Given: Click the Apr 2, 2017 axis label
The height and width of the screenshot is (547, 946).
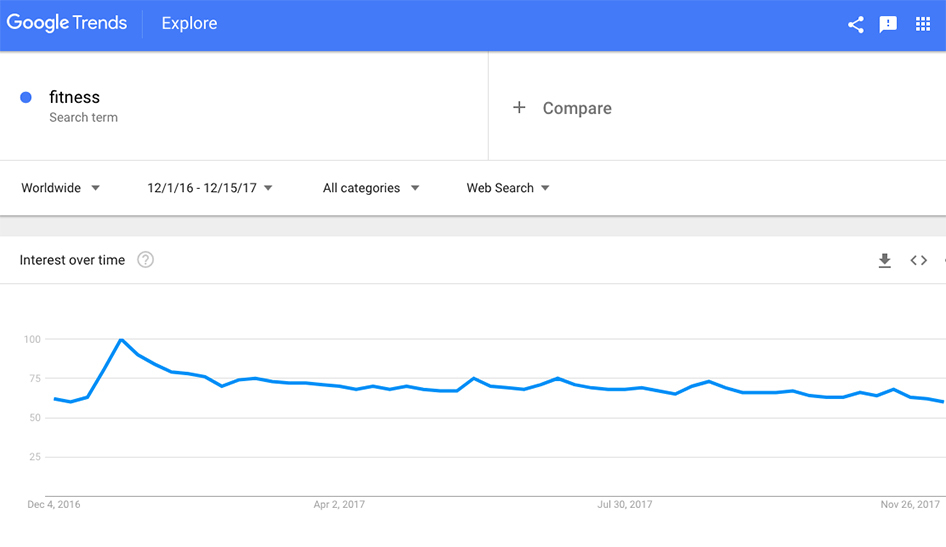Looking at the screenshot, I should (x=339, y=505).
